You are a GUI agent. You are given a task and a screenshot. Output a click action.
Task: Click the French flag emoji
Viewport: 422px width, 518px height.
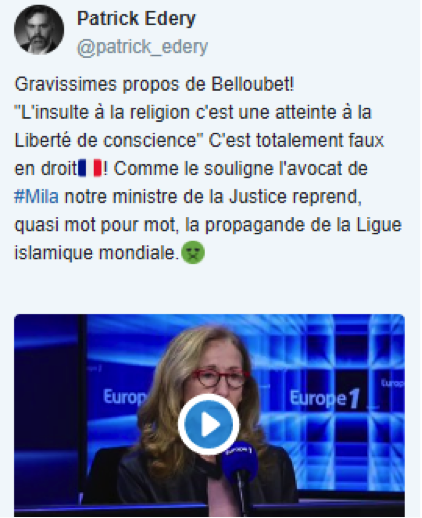point(90,168)
